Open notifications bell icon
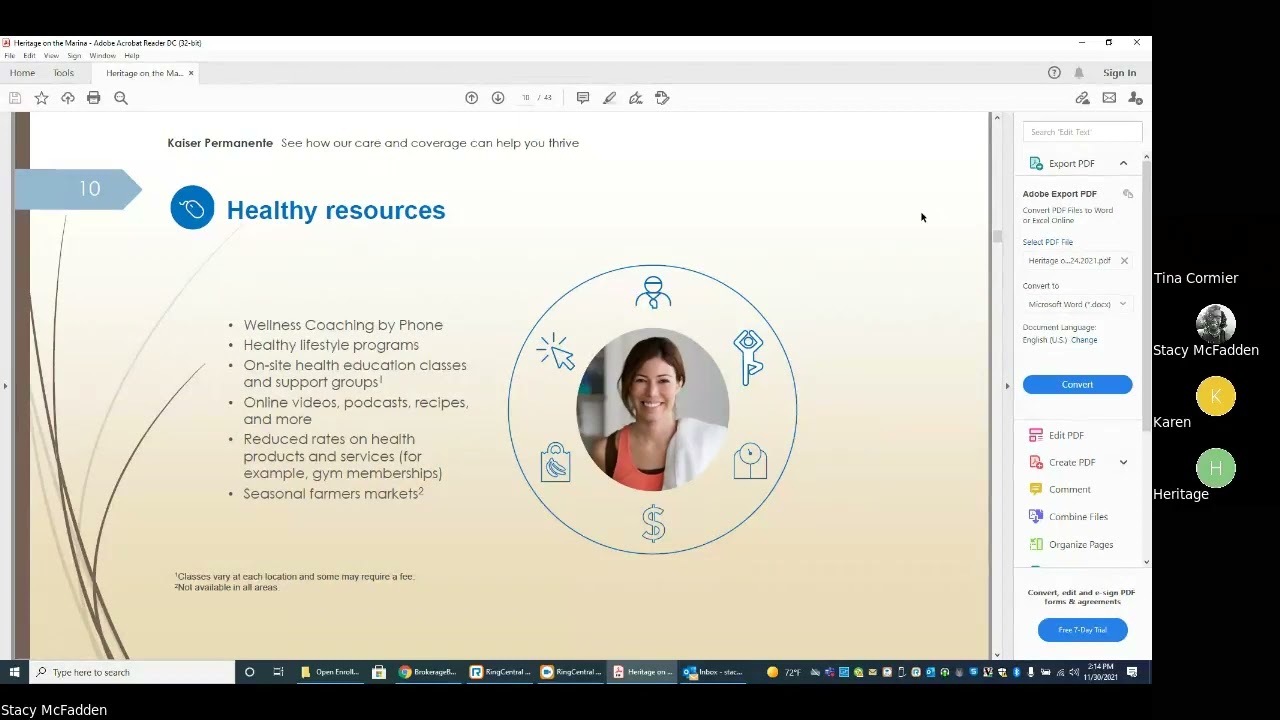Screen dimensions: 1280x720 point(1079,73)
